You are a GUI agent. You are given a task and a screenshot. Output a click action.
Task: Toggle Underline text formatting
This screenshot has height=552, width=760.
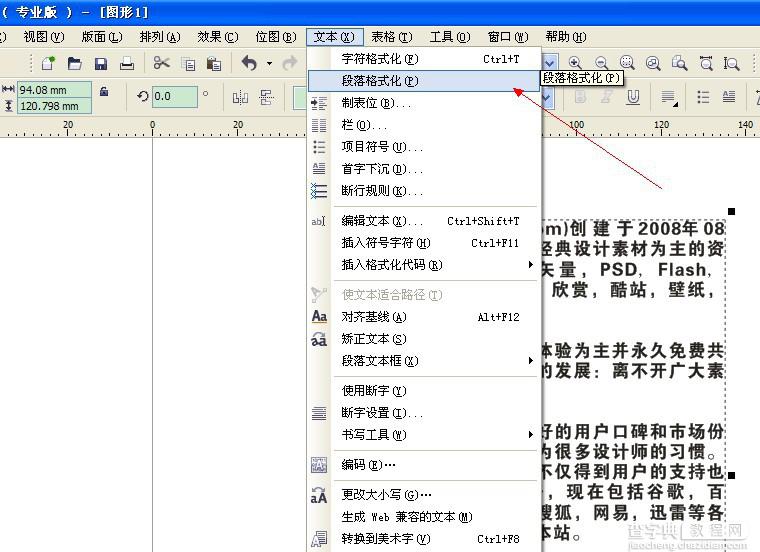coord(633,97)
